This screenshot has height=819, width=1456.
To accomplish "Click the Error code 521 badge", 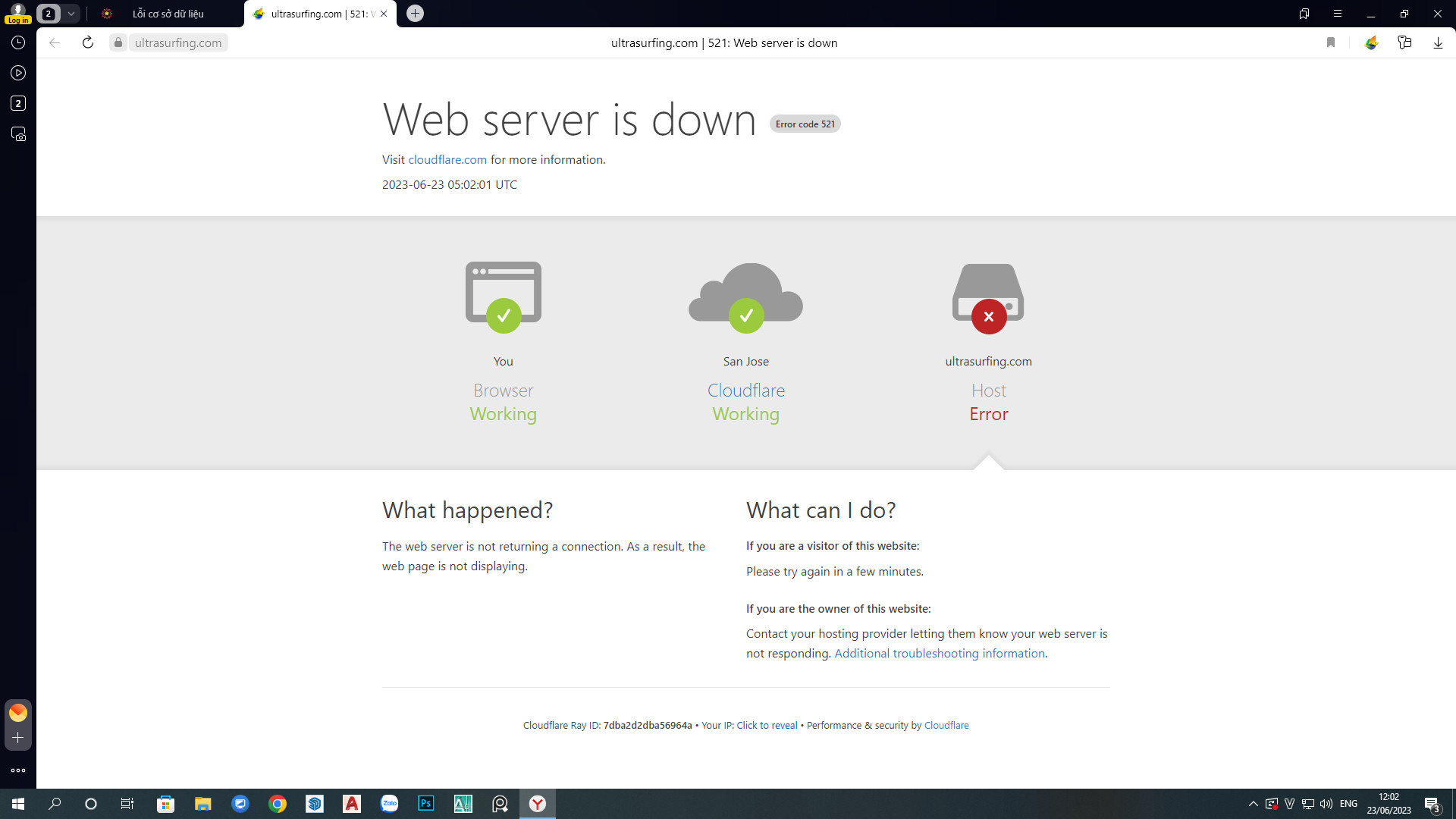I will pos(805,124).
